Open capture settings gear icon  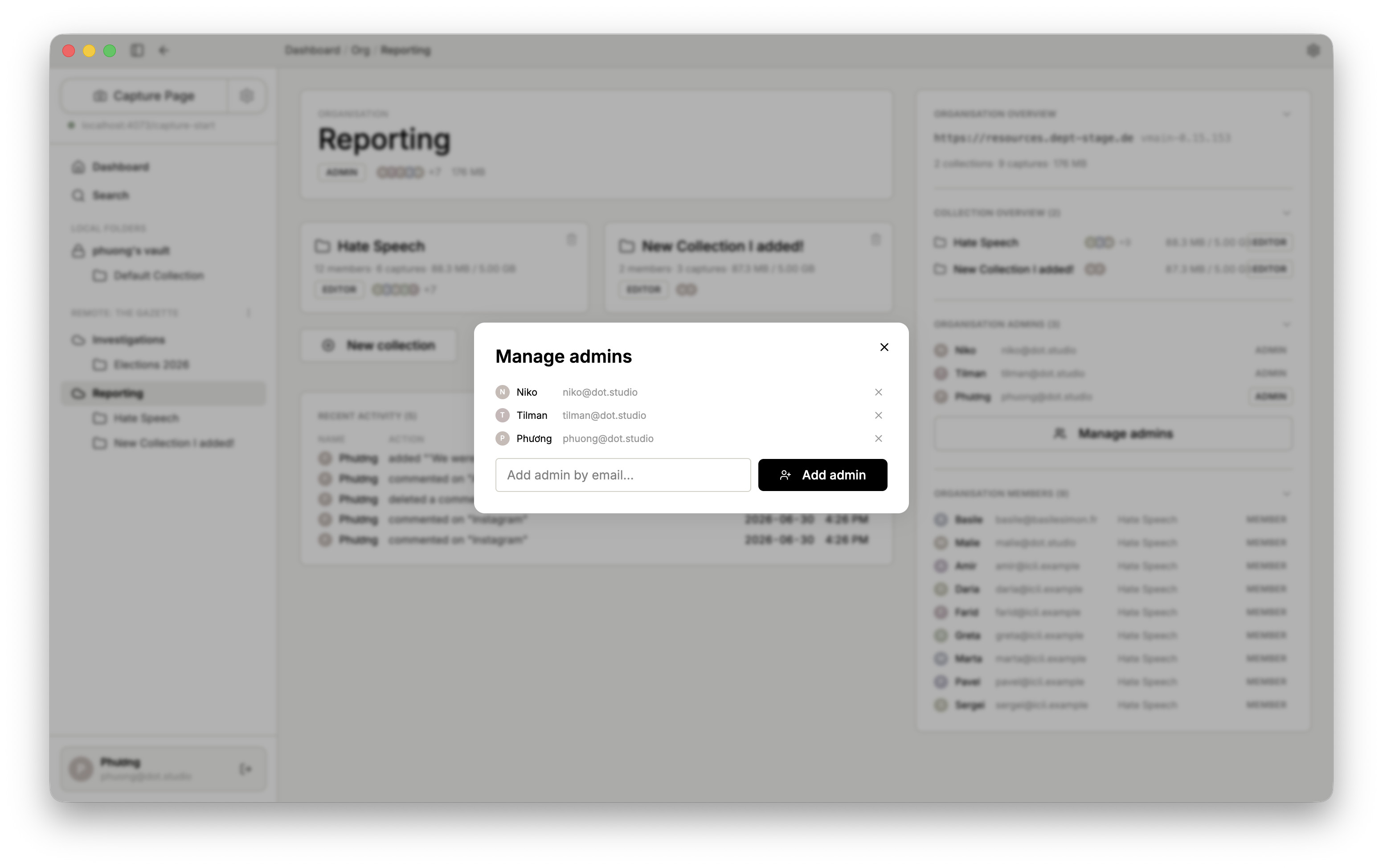coord(247,96)
